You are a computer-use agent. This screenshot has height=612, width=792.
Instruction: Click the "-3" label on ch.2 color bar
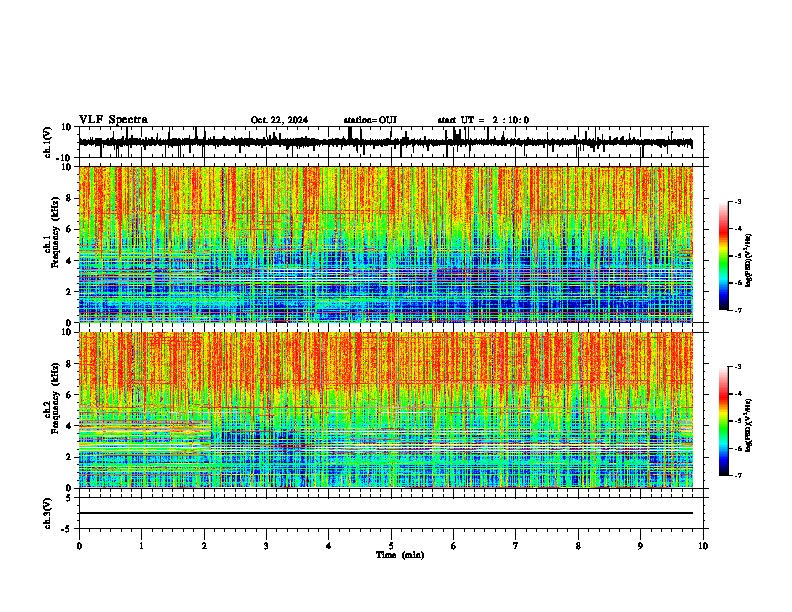coord(738,367)
